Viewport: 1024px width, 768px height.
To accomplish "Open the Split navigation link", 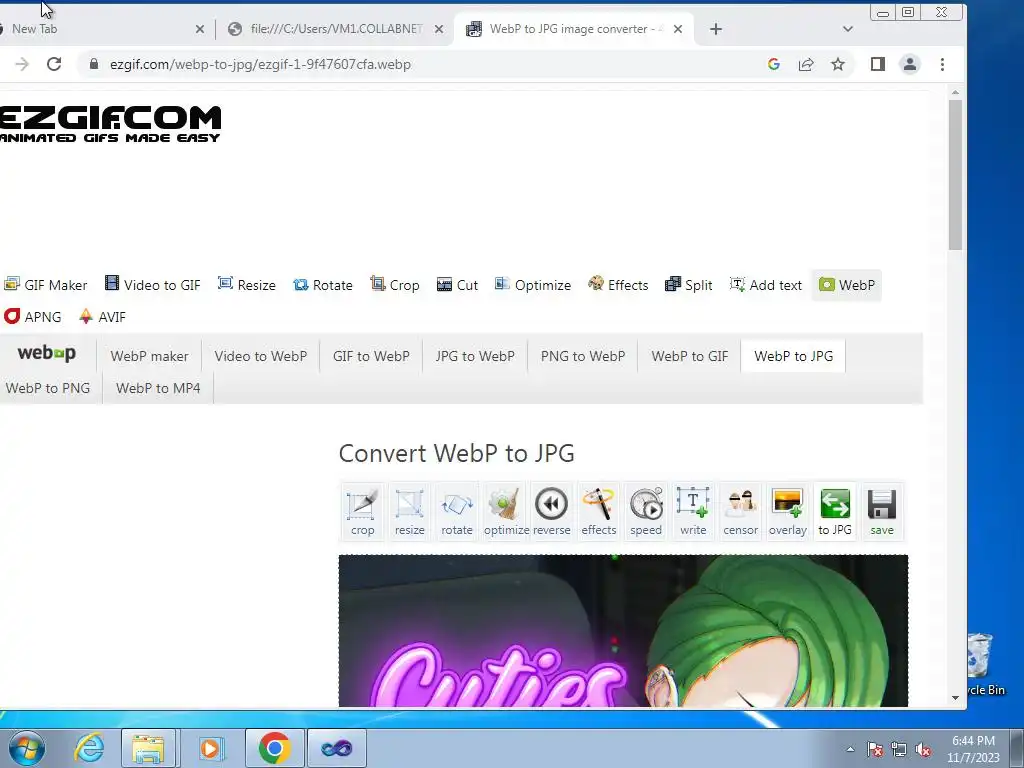I will 688,285.
